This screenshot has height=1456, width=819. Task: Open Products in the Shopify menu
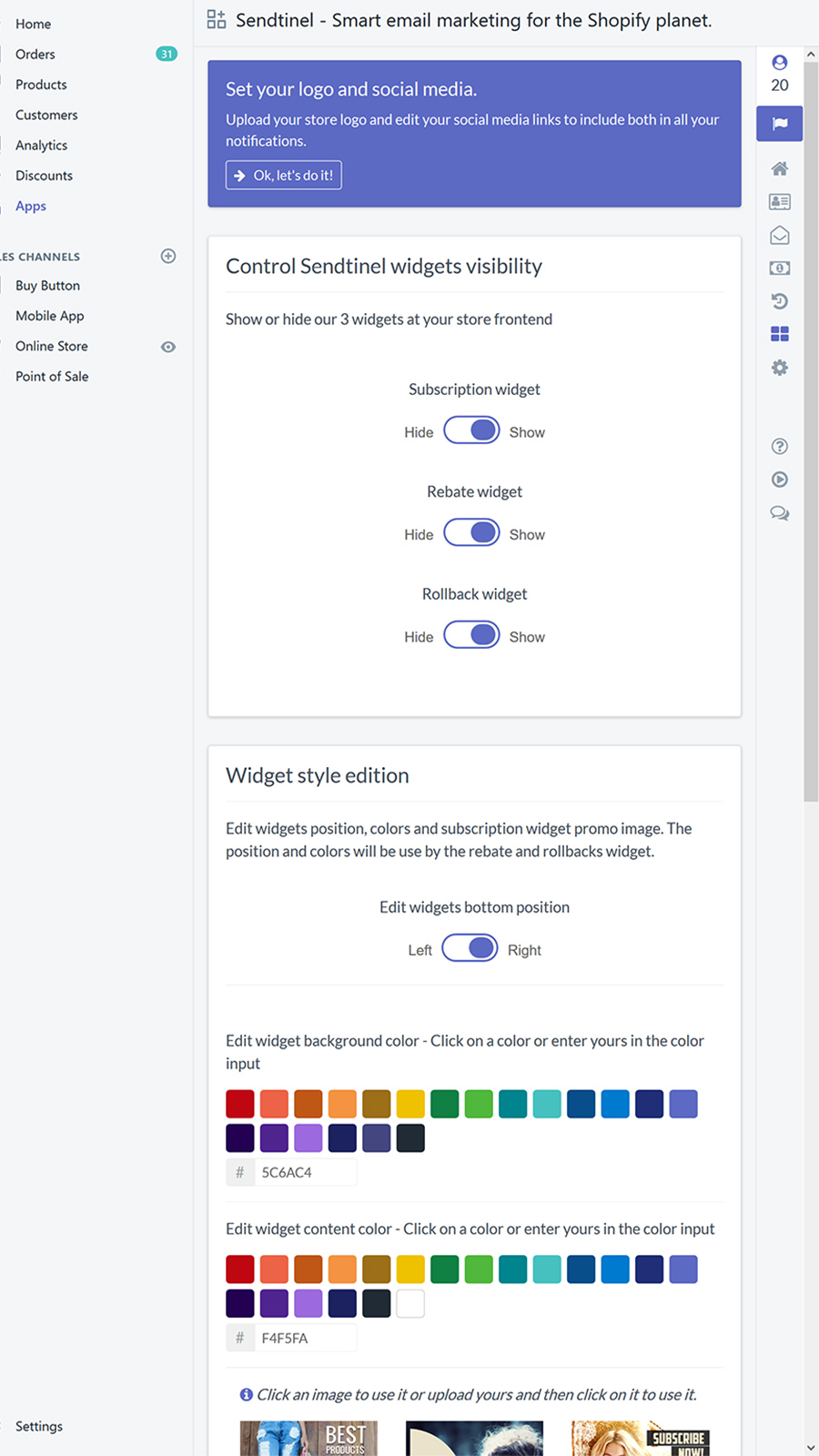41,85
